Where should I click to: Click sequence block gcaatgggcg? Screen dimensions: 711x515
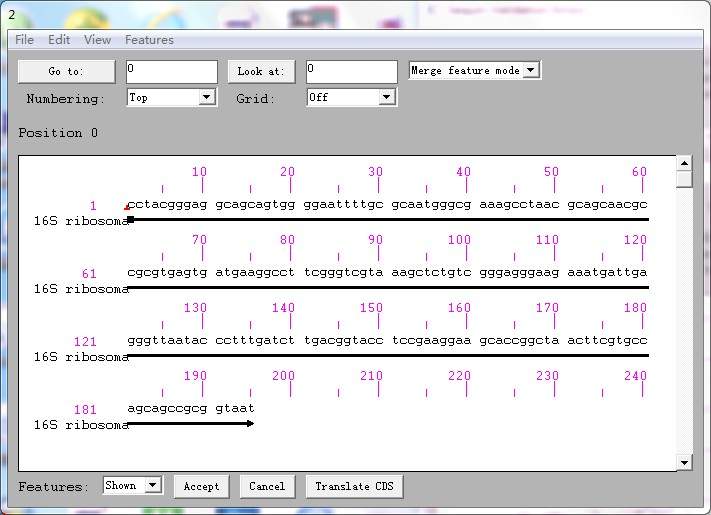pyautogui.click(x=431, y=204)
